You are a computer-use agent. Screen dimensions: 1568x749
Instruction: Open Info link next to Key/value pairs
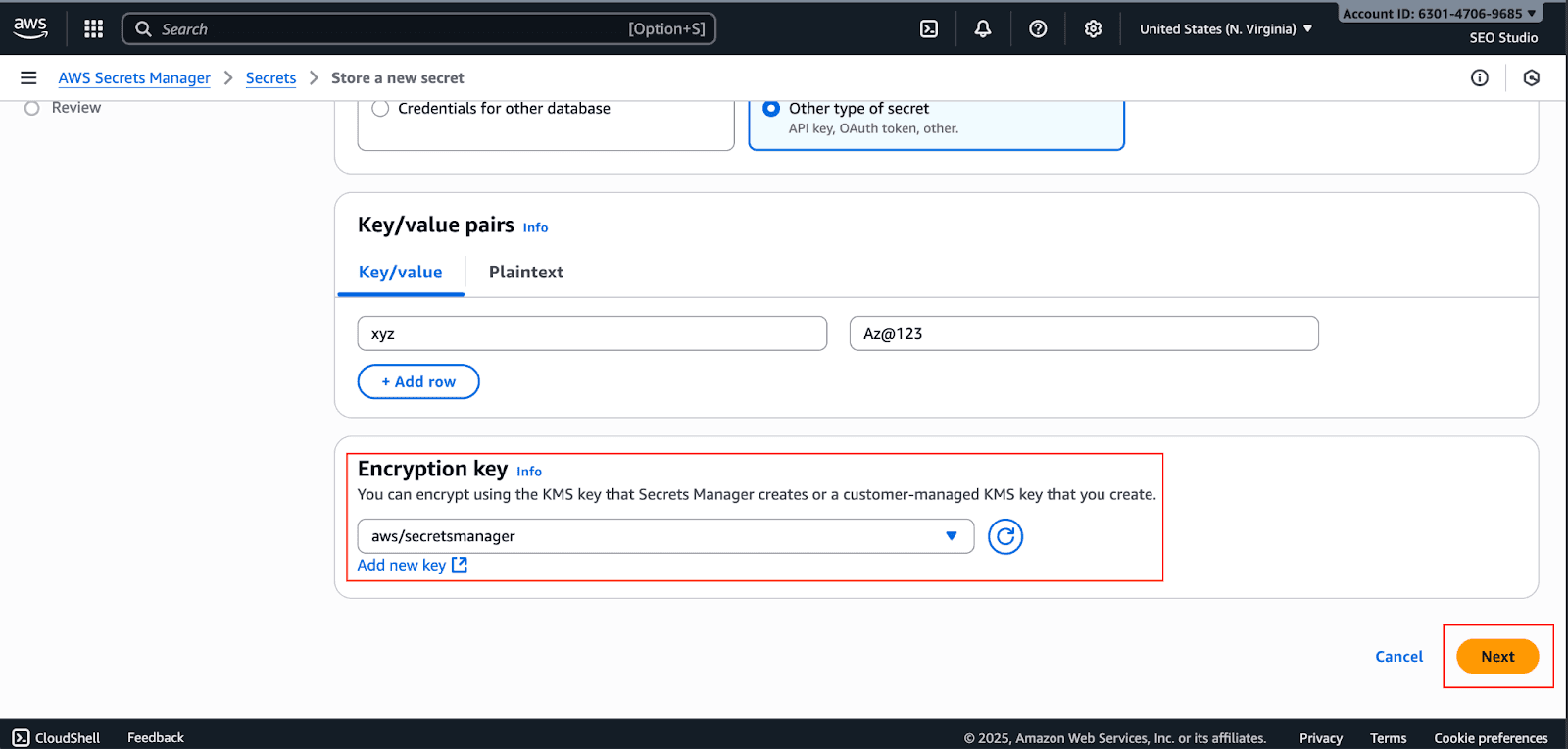click(535, 227)
